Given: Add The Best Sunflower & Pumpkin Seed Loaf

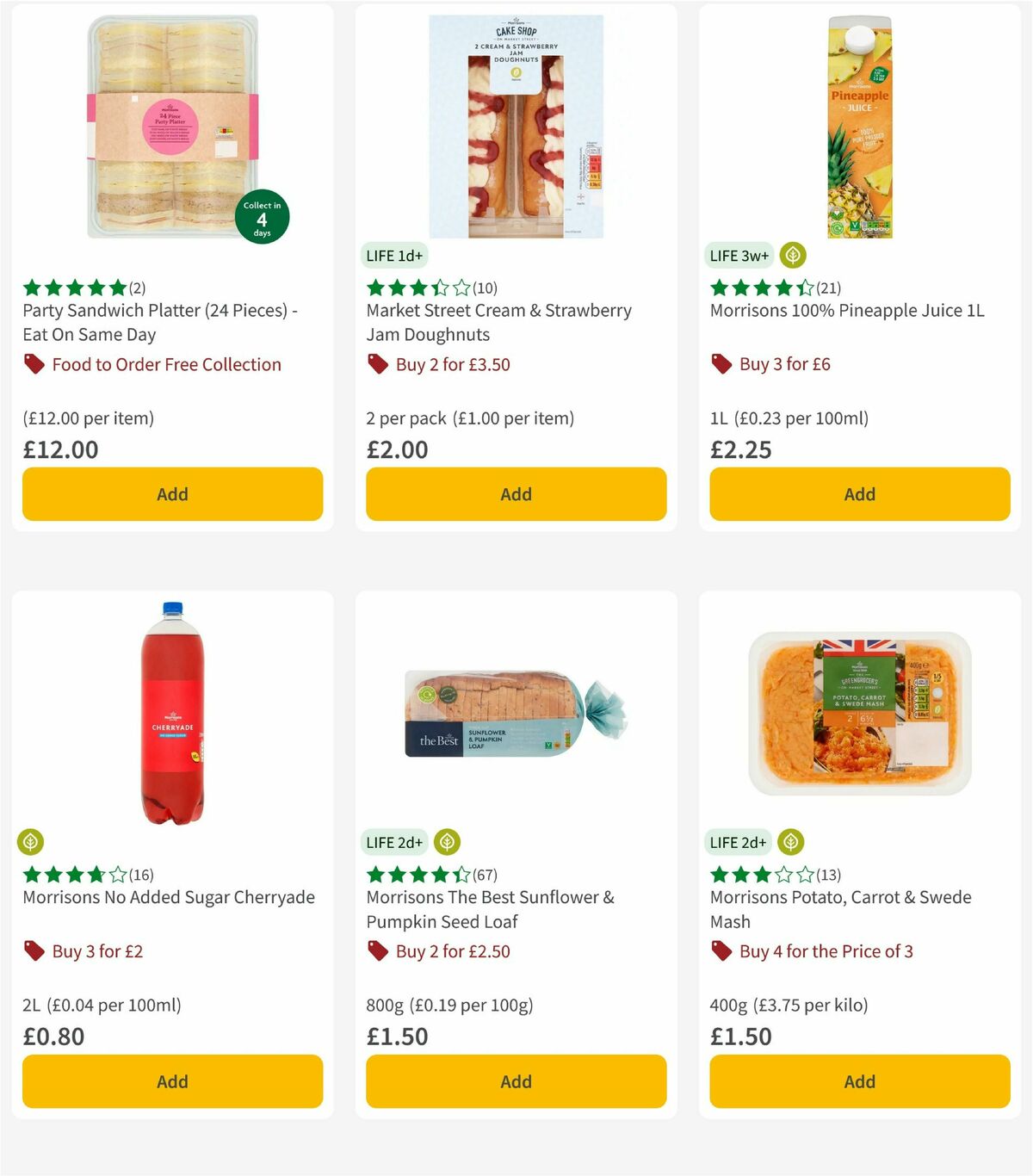Looking at the screenshot, I should pos(516,1081).
